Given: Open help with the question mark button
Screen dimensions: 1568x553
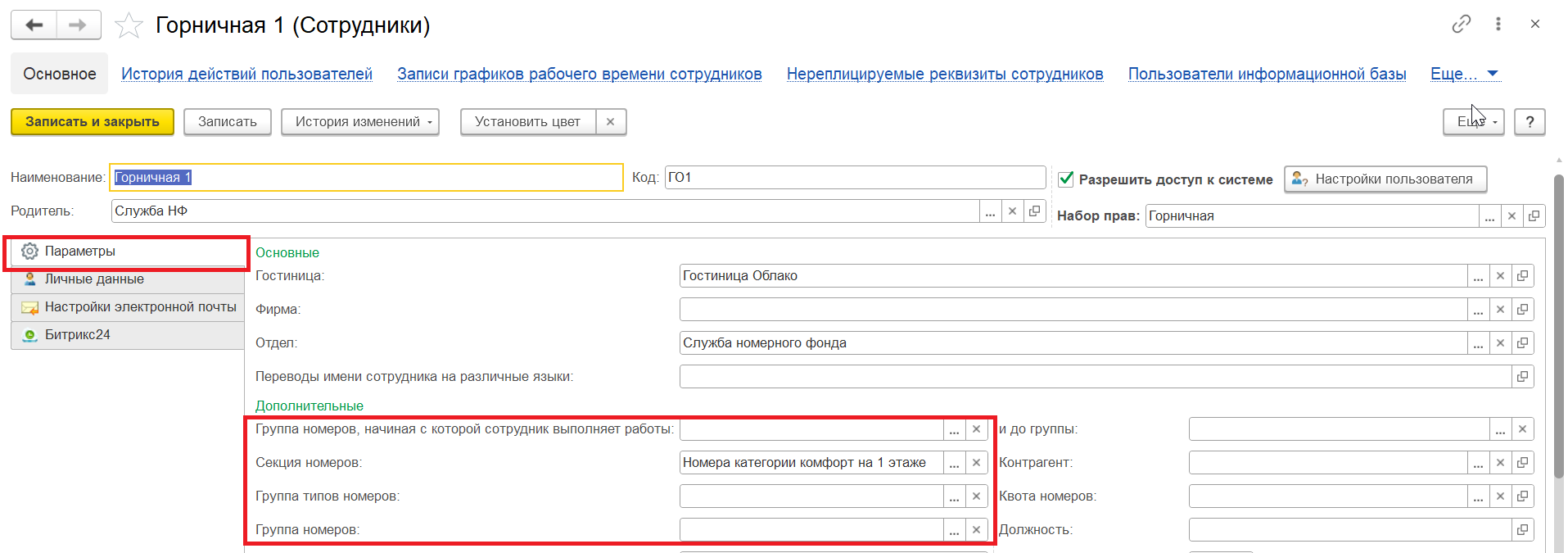Looking at the screenshot, I should click(x=1530, y=121).
